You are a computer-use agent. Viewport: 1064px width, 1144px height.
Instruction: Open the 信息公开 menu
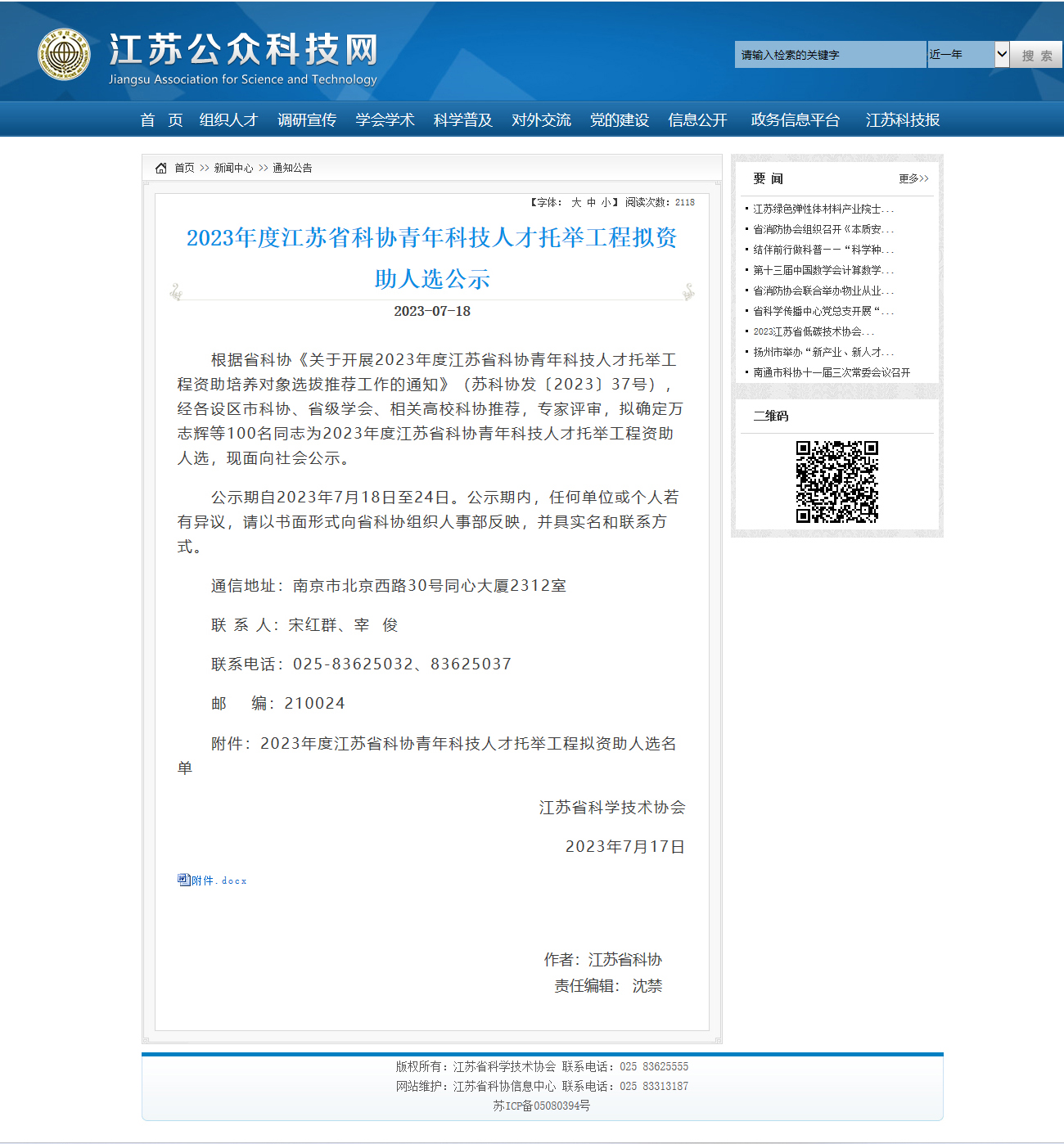697,120
